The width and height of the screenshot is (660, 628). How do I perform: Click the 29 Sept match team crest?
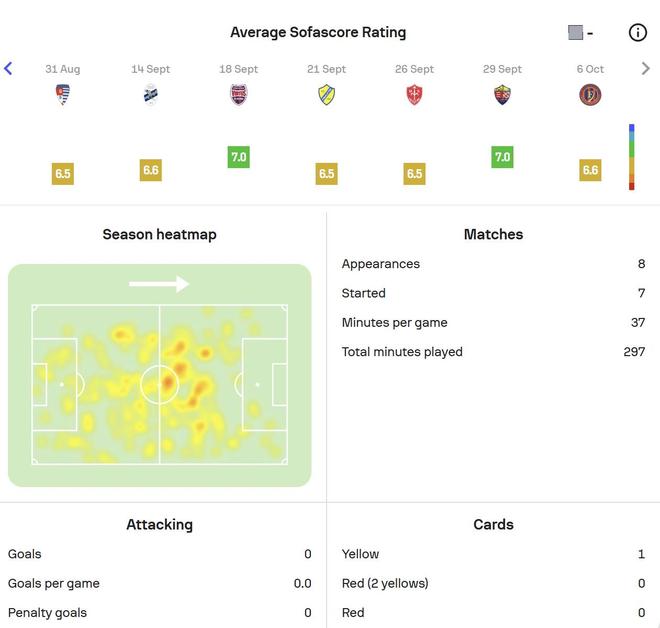click(x=503, y=95)
